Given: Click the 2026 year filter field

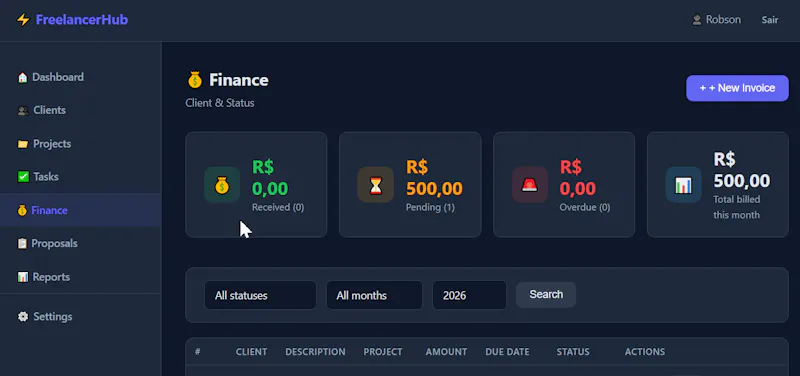Looking at the screenshot, I should (469, 295).
